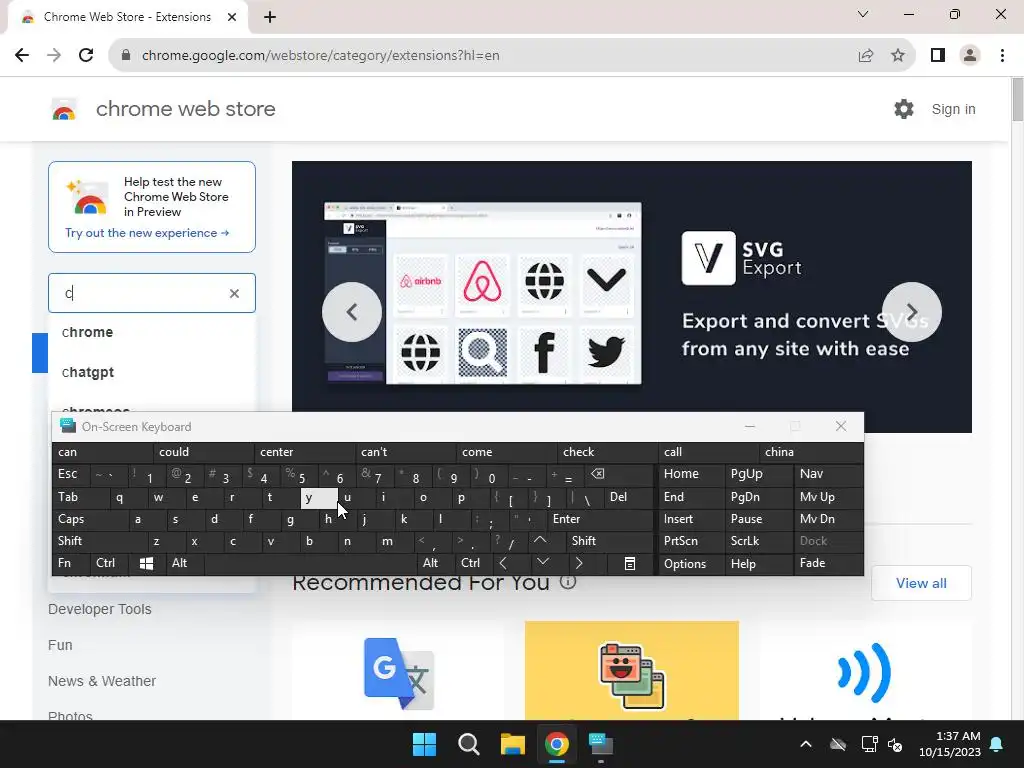Bookmark this page with the star icon

tap(898, 56)
